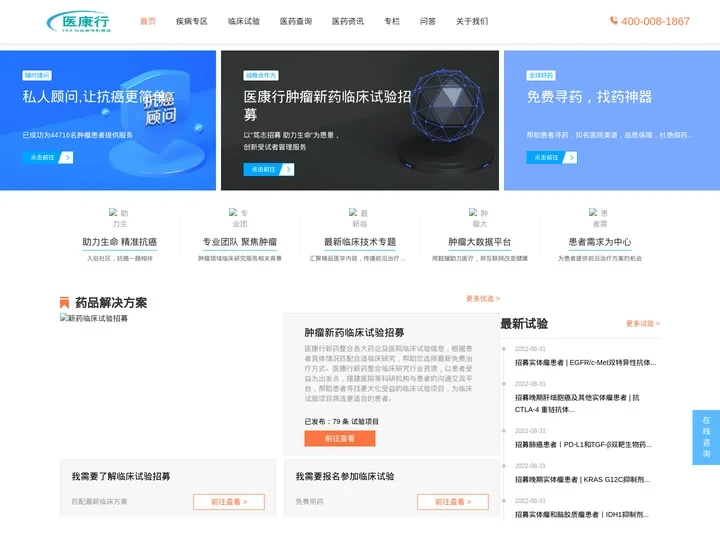
Task: Click 前往查看 in the 我需要了解临床试验招募 card
Action: click(229, 502)
